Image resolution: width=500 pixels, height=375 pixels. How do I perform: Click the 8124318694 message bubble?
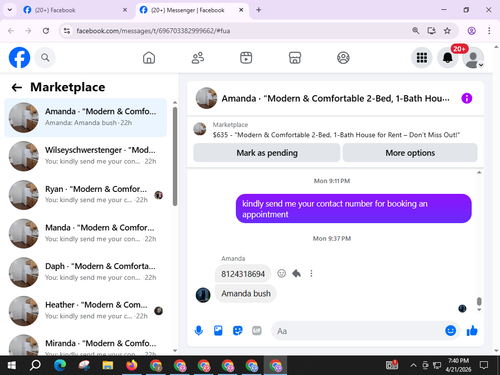point(243,274)
